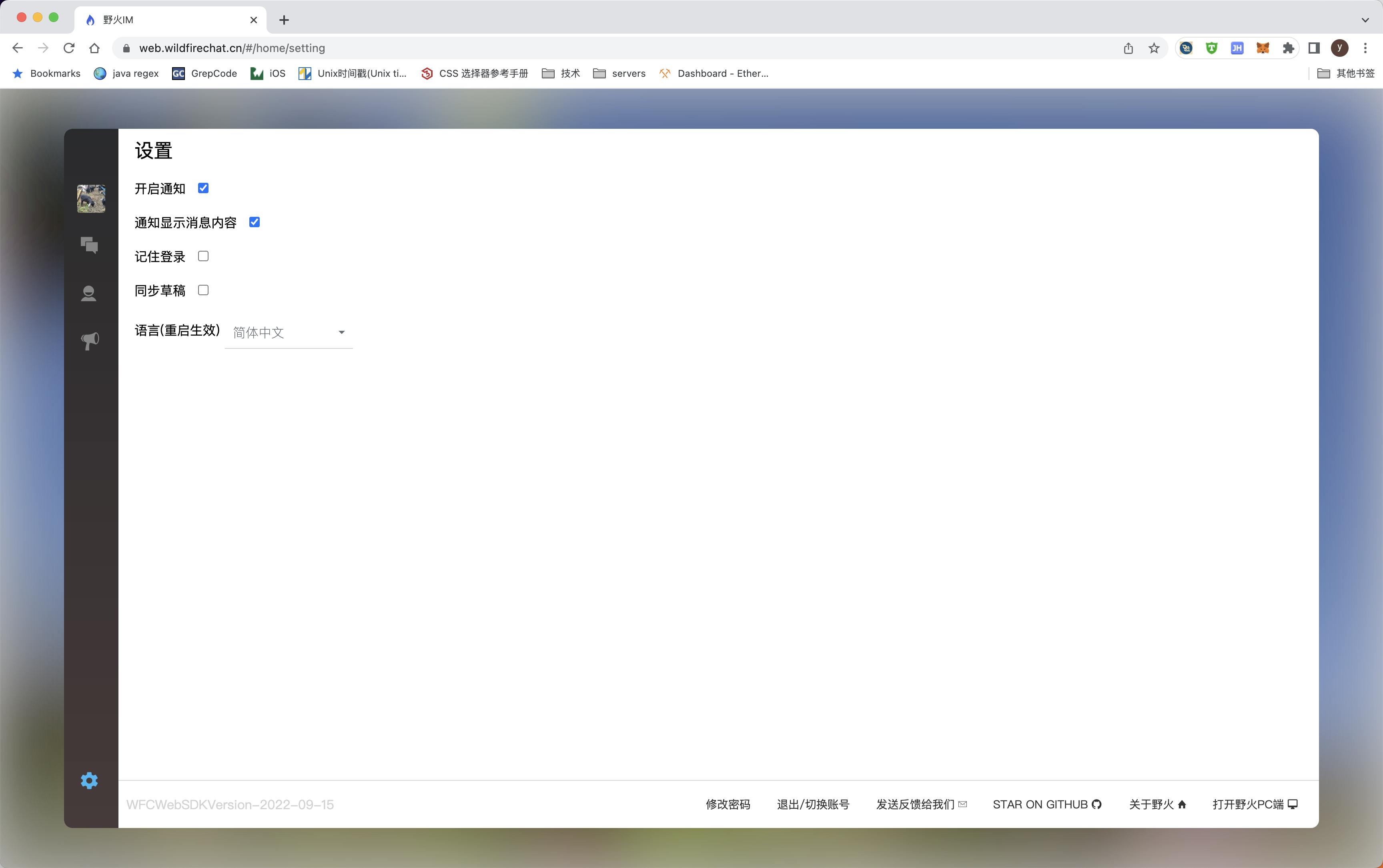1383x868 pixels.
Task: Click the user avatar thumbnail in sidebar
Action: (91, 199)
